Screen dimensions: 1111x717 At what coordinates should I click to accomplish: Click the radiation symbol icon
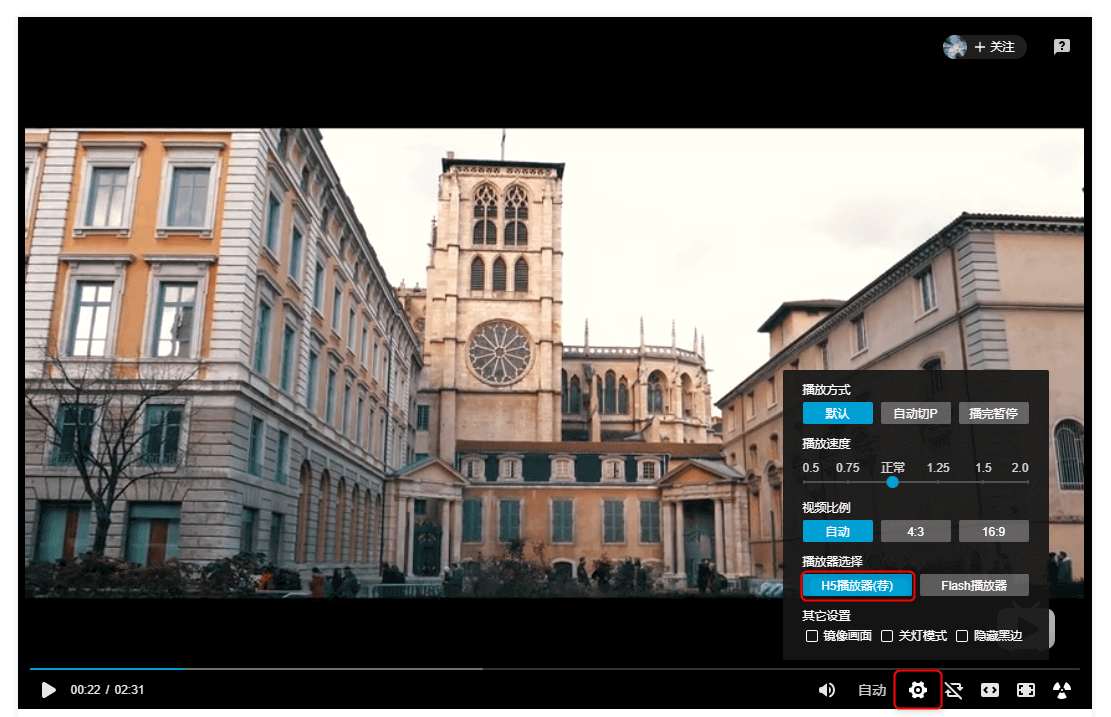point(1062,690)
